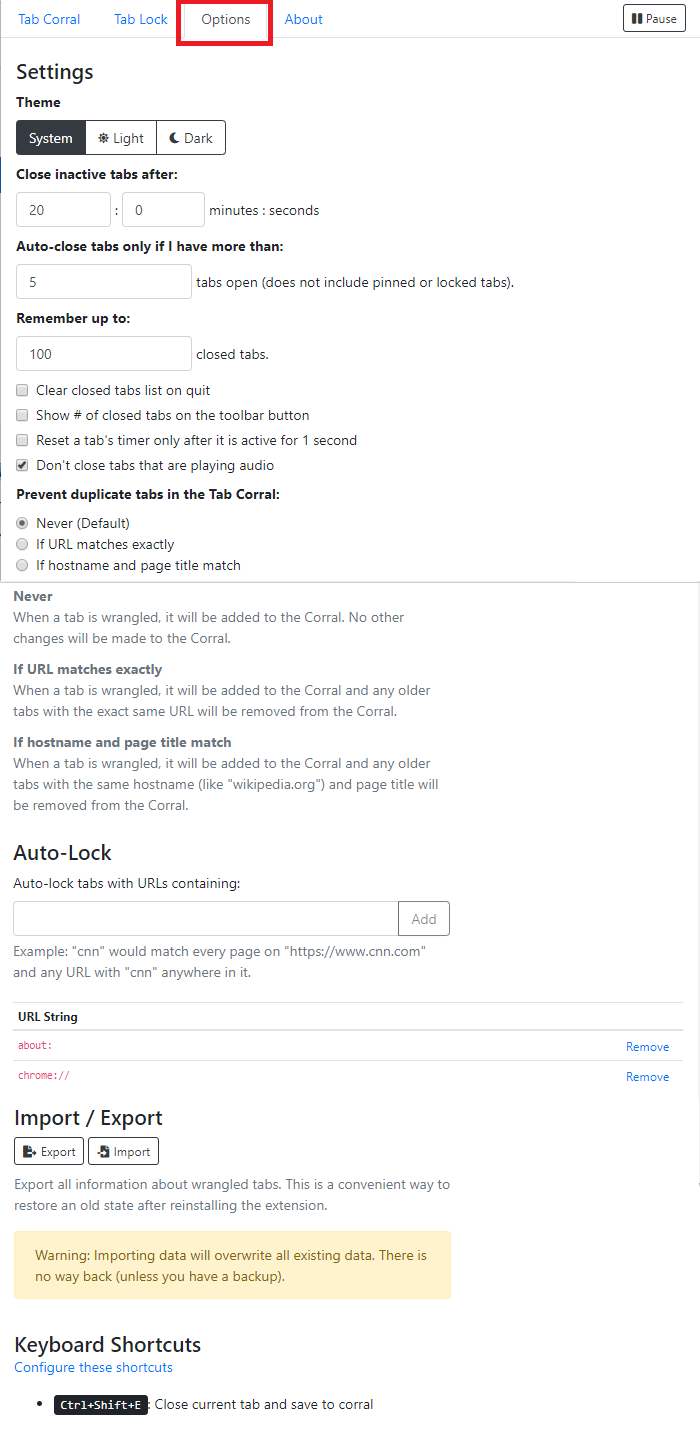Remove the about: auto-lock URL string
The width and height of the screenshot is (700, 1445).
pyautogui.click(x=648, y=1046)
